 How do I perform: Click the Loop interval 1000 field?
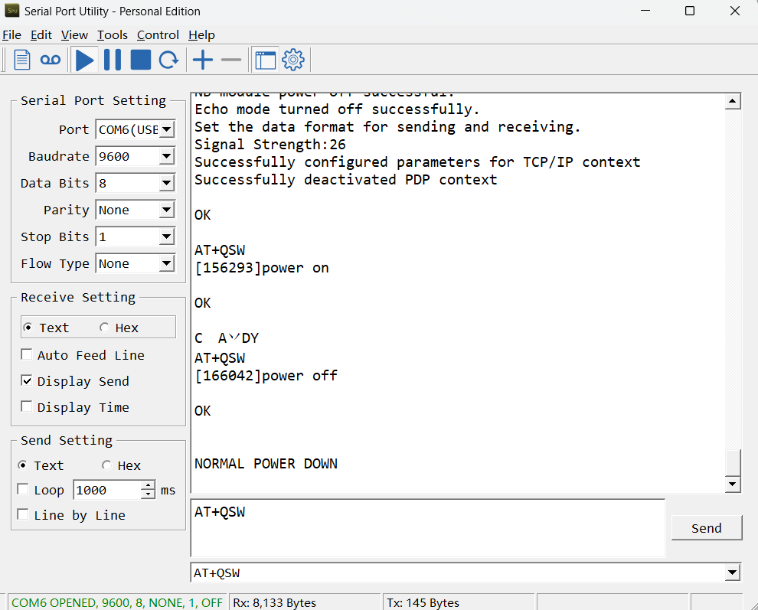(x=107, y=490)
